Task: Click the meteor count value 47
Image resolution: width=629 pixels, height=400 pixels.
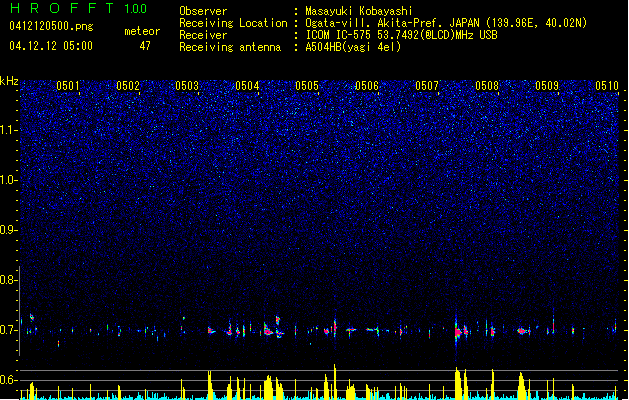Action: (145, 46)
